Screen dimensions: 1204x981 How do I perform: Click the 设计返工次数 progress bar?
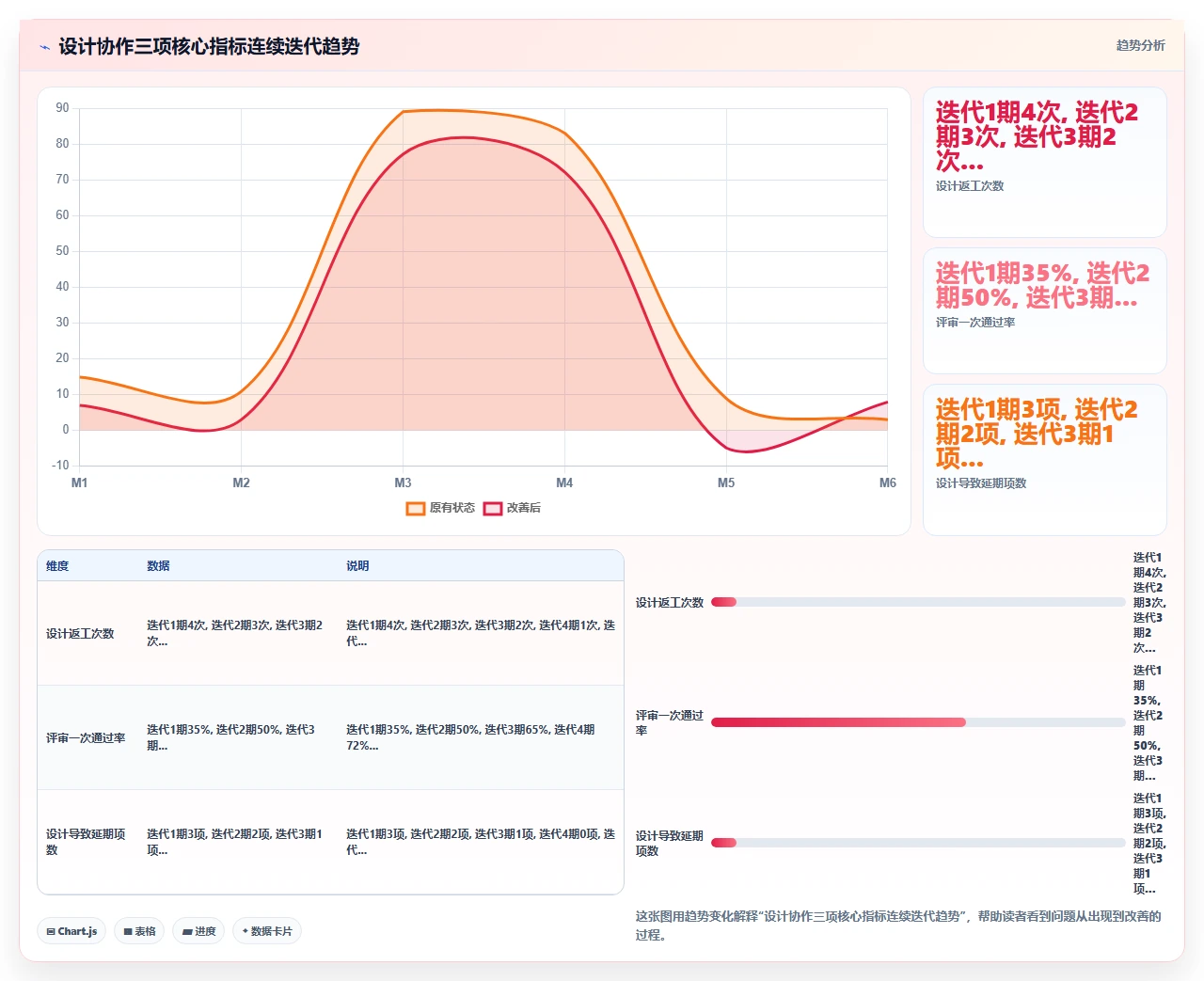(x=918, y=602)
